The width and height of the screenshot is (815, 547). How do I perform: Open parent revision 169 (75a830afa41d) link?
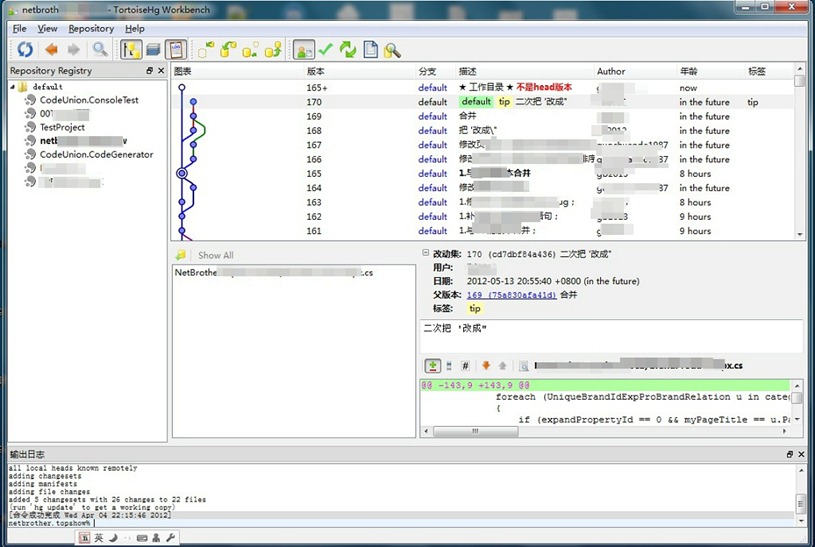point(511,295)
